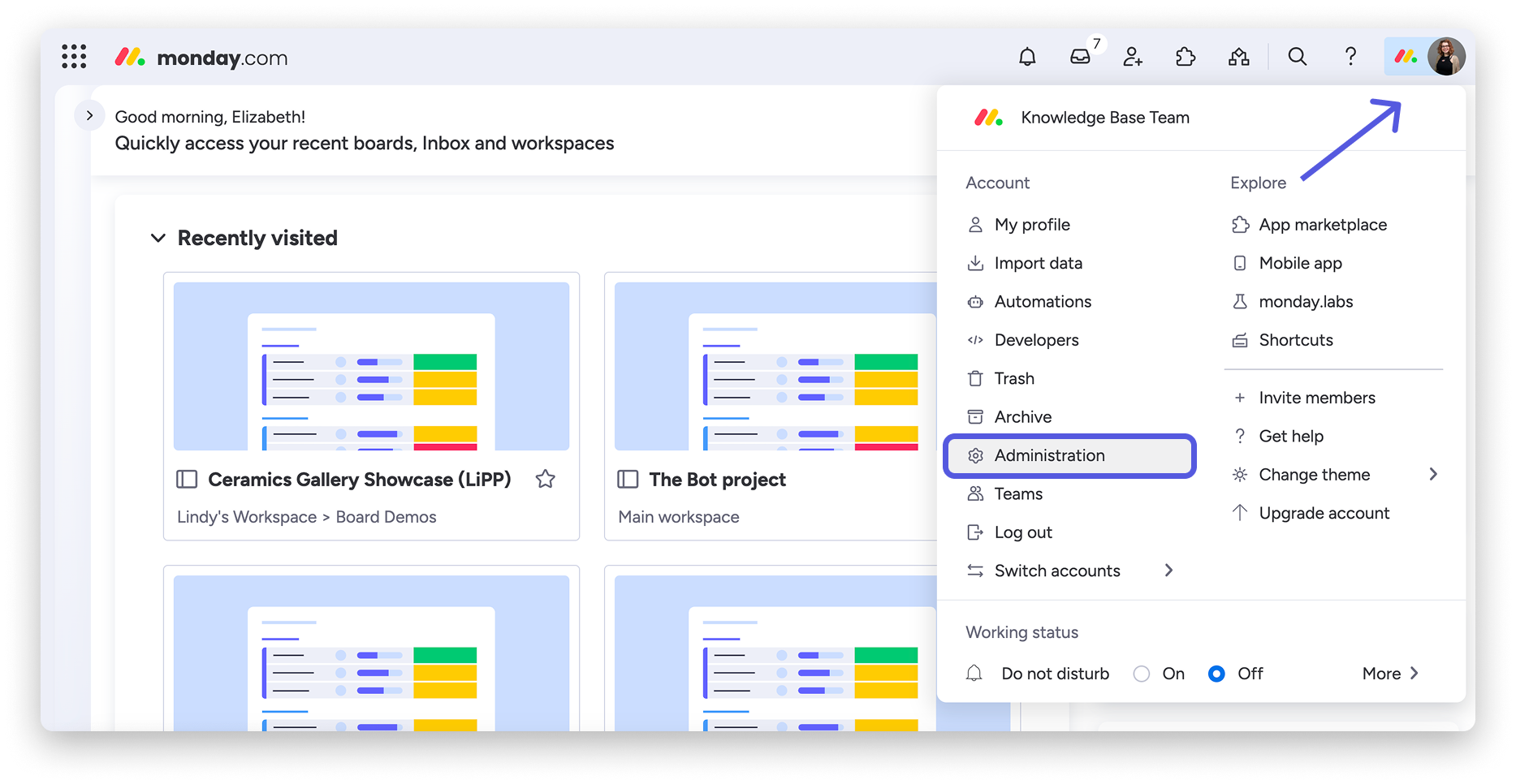Select the Off radio for Do not disturb
This screenshot has height=784, width=1516.
(x=1216, y=674)
